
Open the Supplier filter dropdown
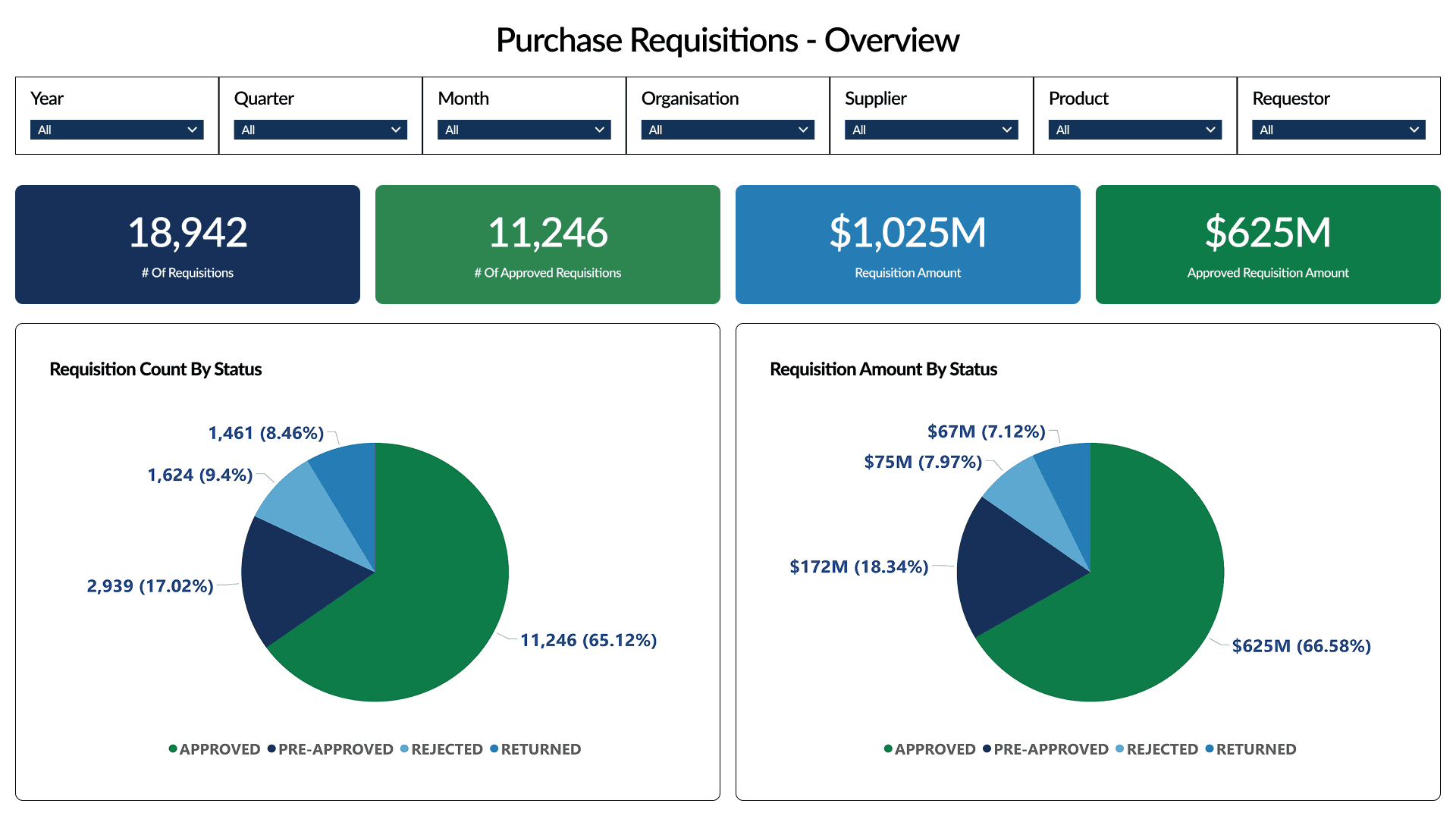(931, 130)
